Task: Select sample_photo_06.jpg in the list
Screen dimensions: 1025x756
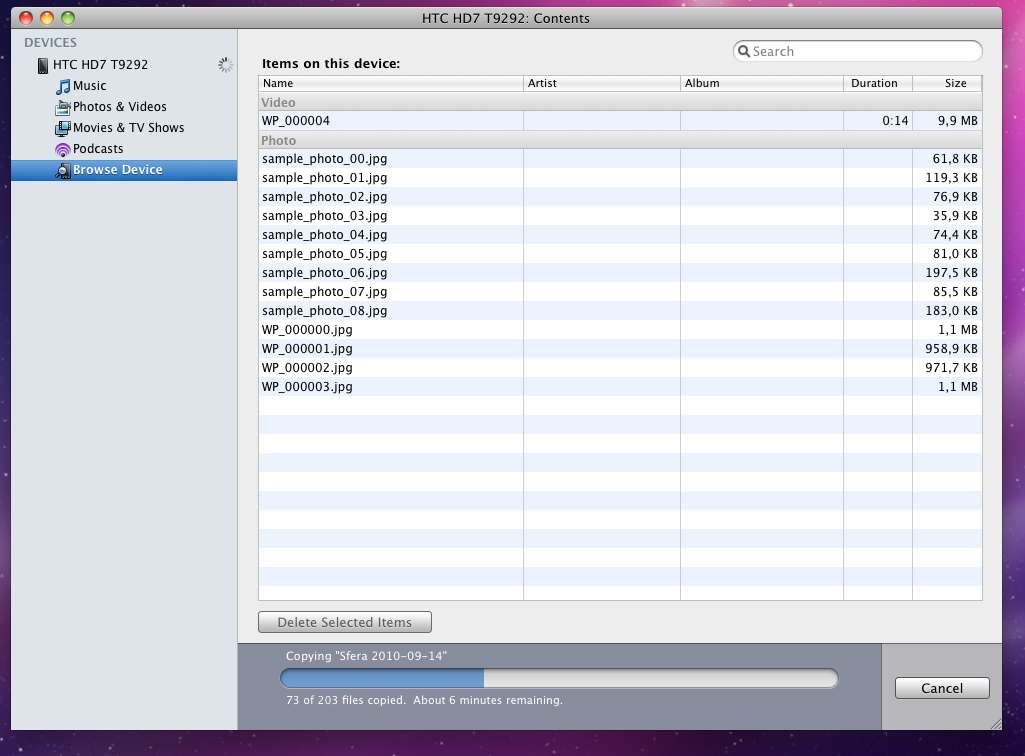Action: 620,272
